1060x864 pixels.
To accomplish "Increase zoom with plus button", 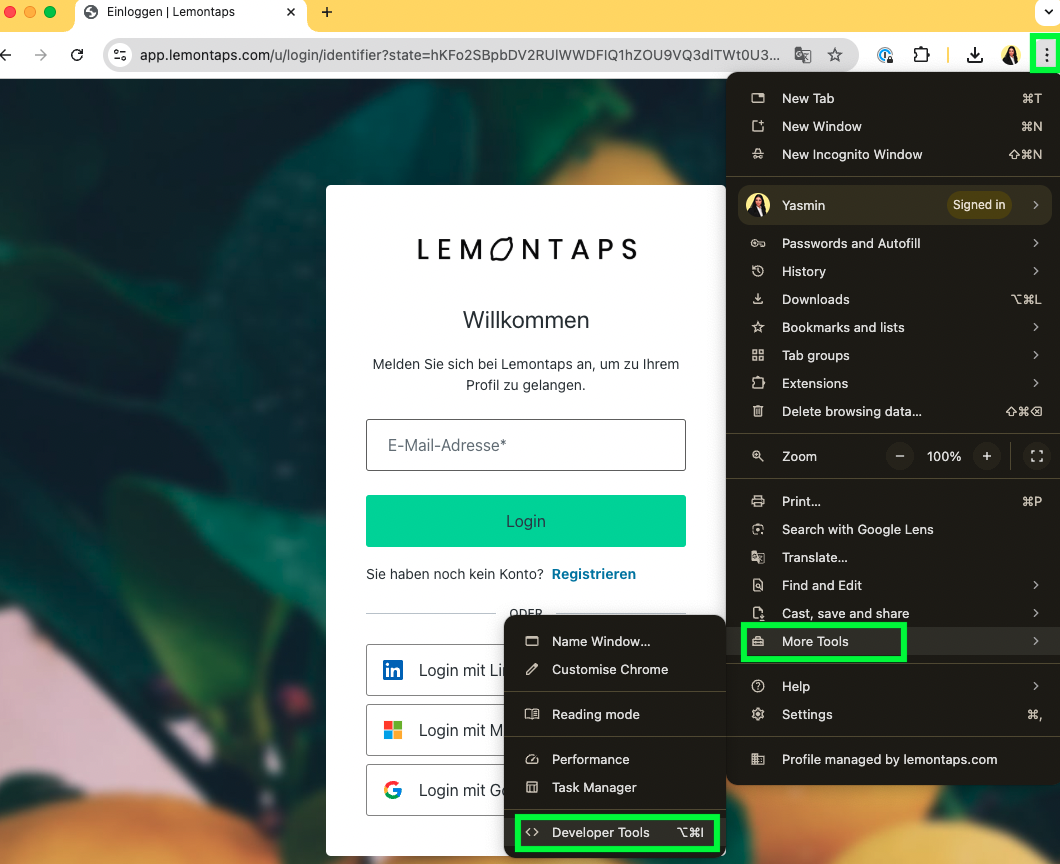I will [986, 456].
